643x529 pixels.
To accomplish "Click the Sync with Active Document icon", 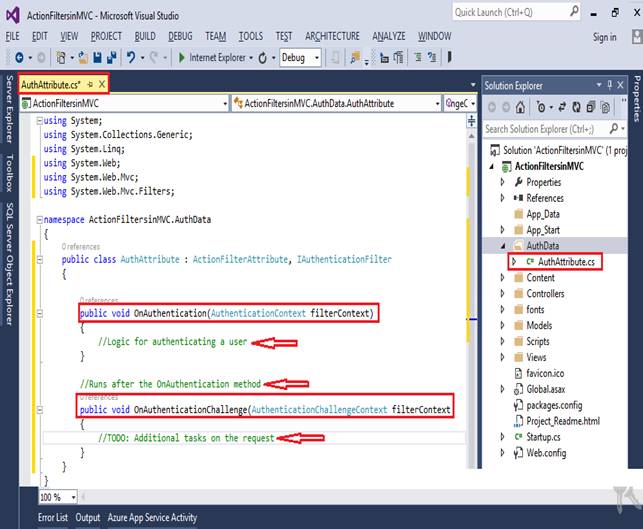I will click(x=560, y=107).
